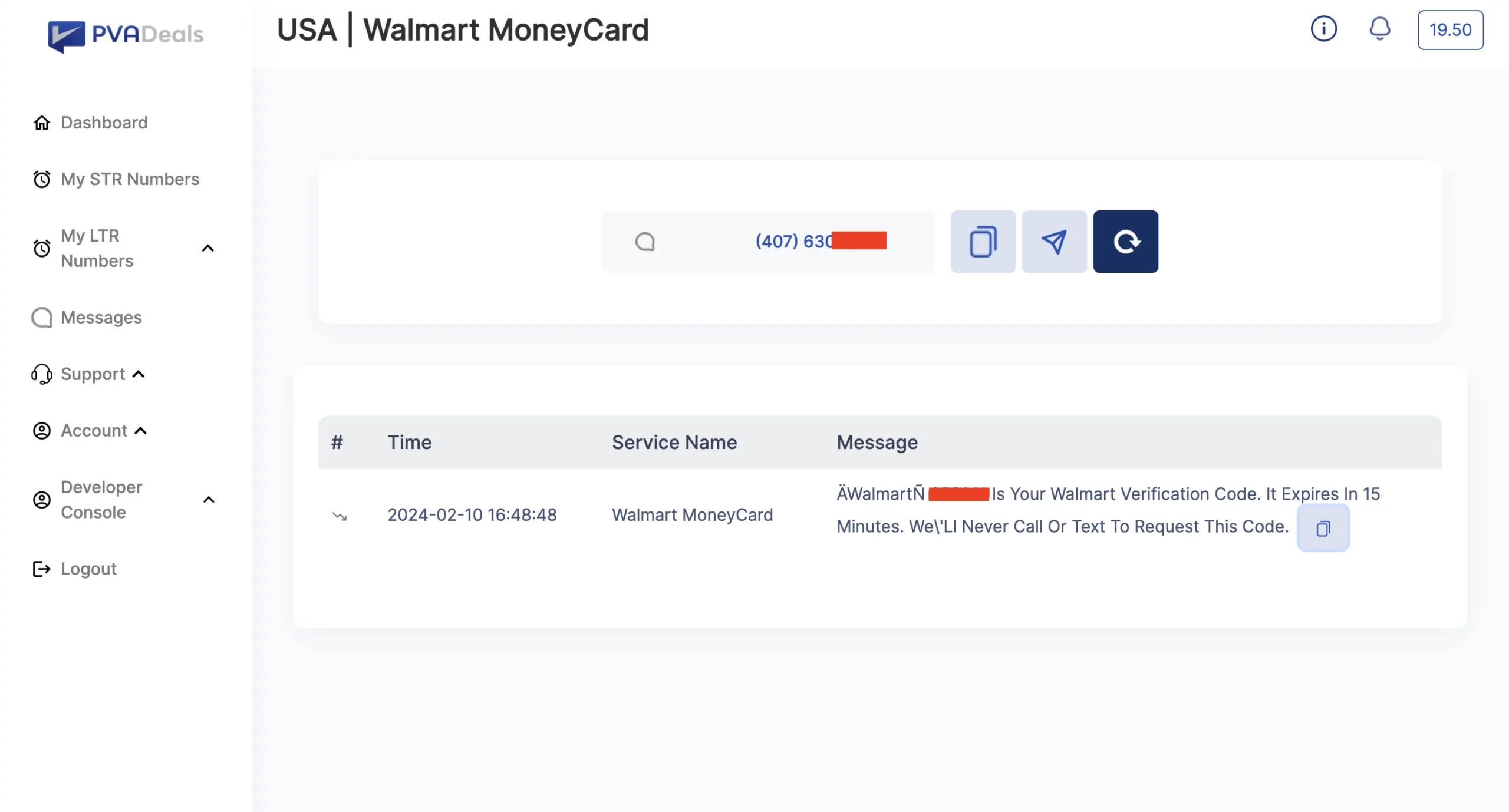Open My LTR Numbers menu item

point(97,248)
